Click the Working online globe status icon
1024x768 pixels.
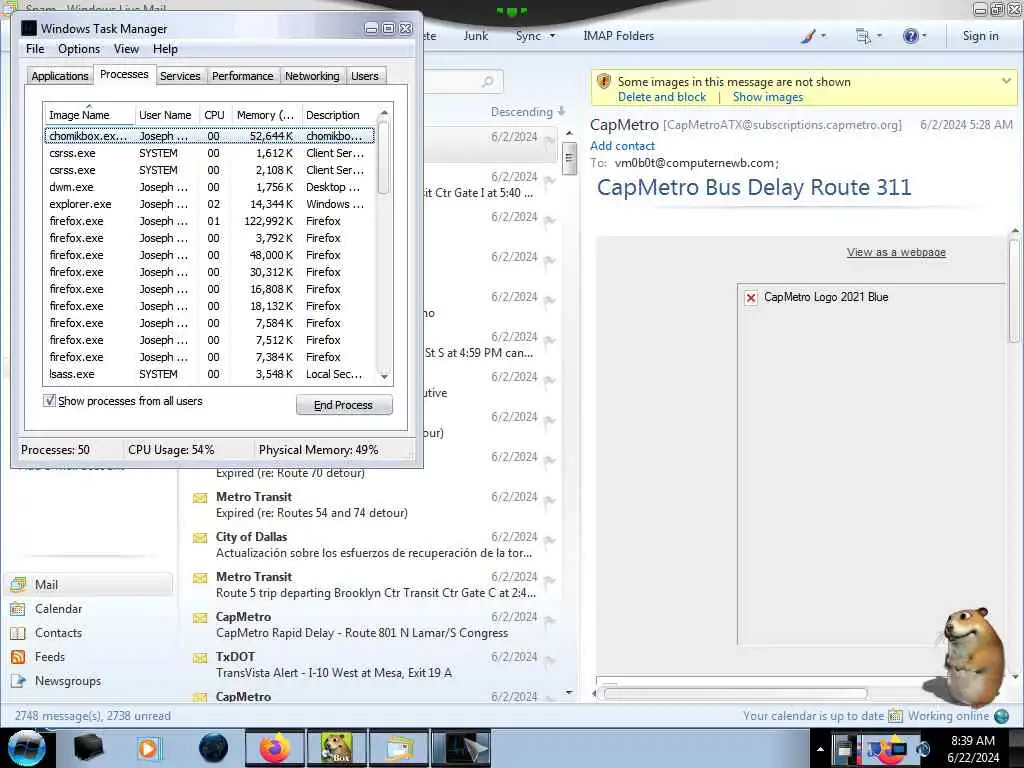pos(1001,716)
